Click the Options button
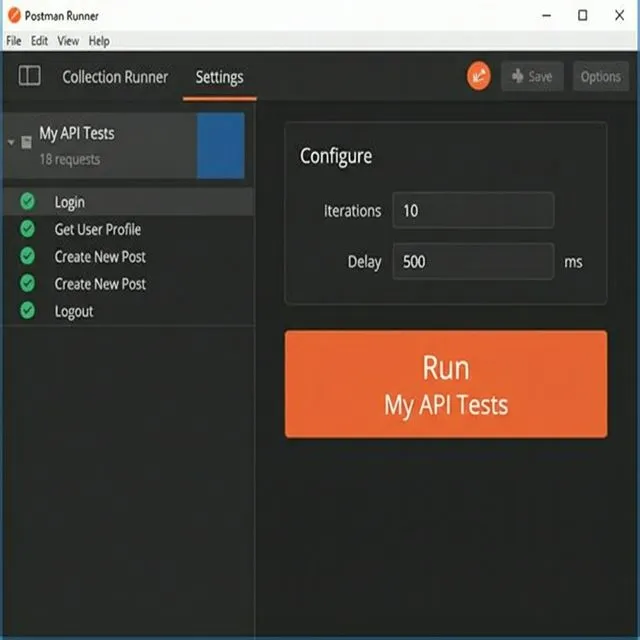This screenshot has height=640, width=640. [x=600, y=77]
